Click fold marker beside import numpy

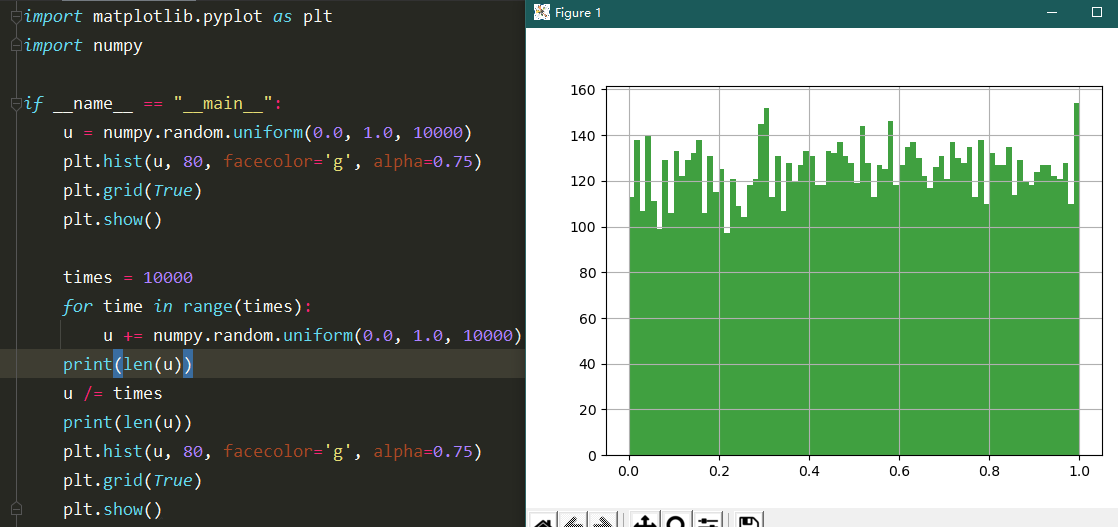16,46
